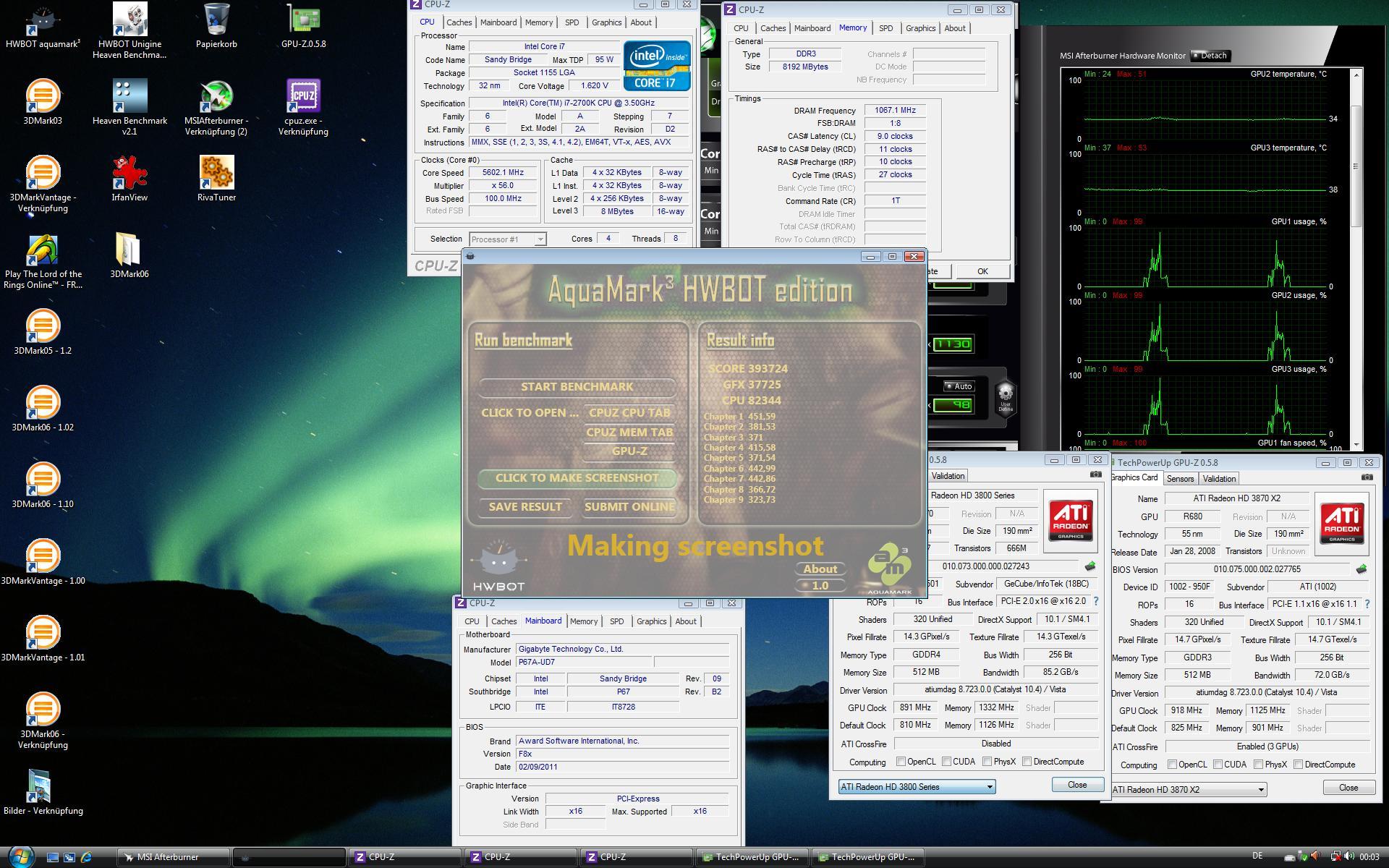Toggle DirectCompute checkbox in HD 3870 X2 GPU-Z
Screen dimensions: 1389x868
(1299, 765)
